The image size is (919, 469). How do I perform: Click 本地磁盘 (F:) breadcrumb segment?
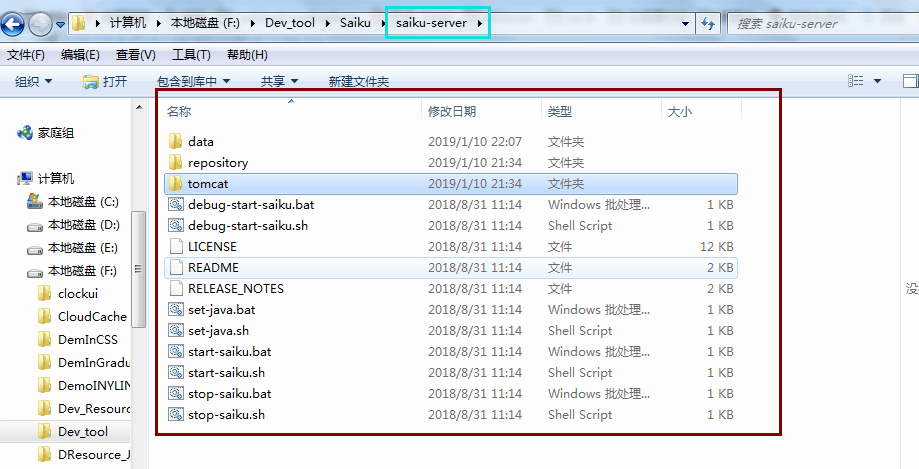[x=205, y=23]
